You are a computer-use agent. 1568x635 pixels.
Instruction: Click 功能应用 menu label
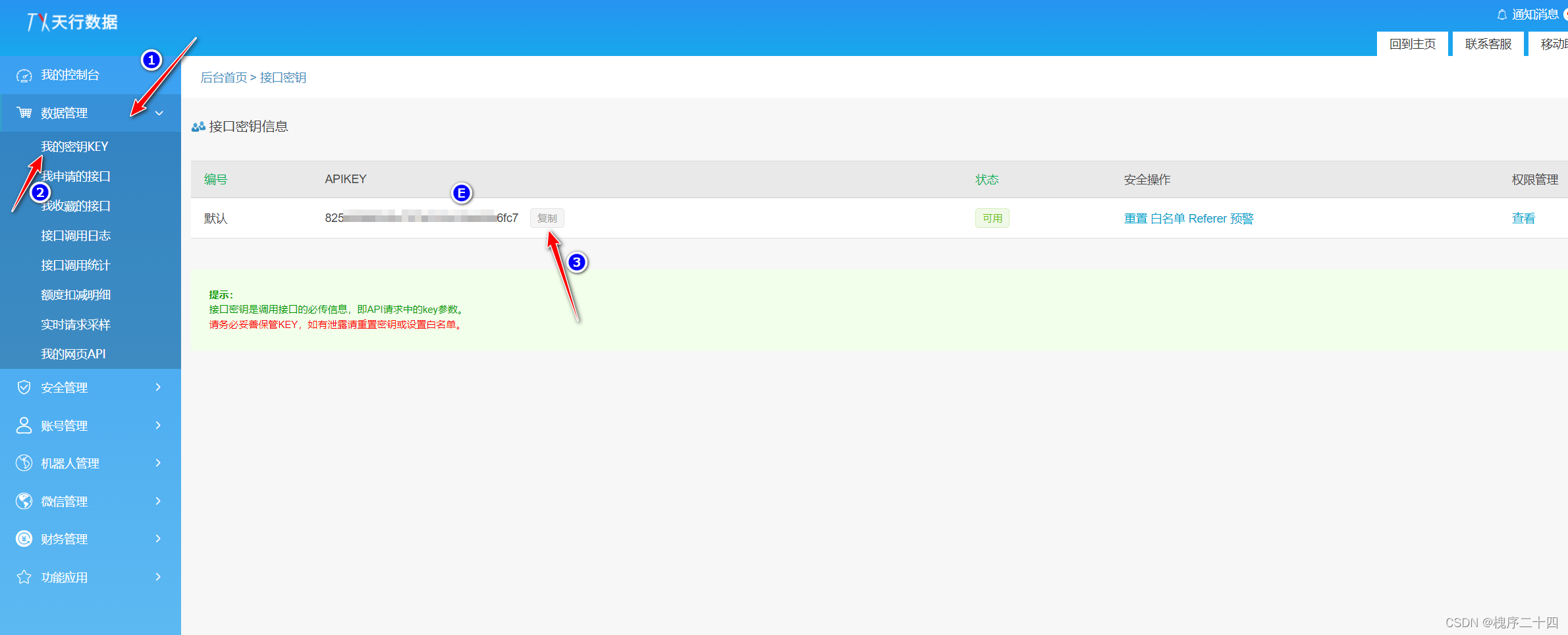[x=64, y=578]
